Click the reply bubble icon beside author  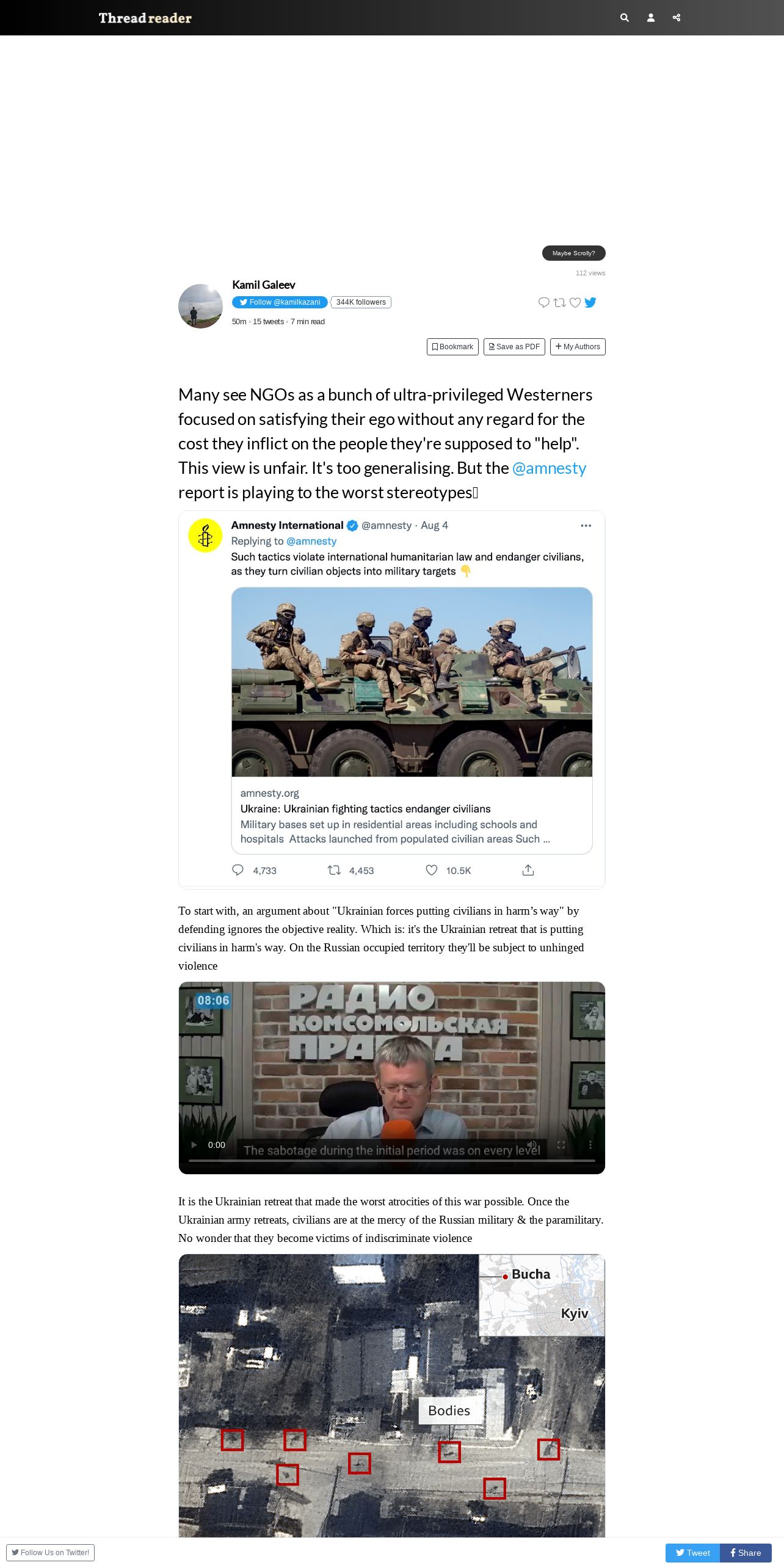tap(543, 302)
